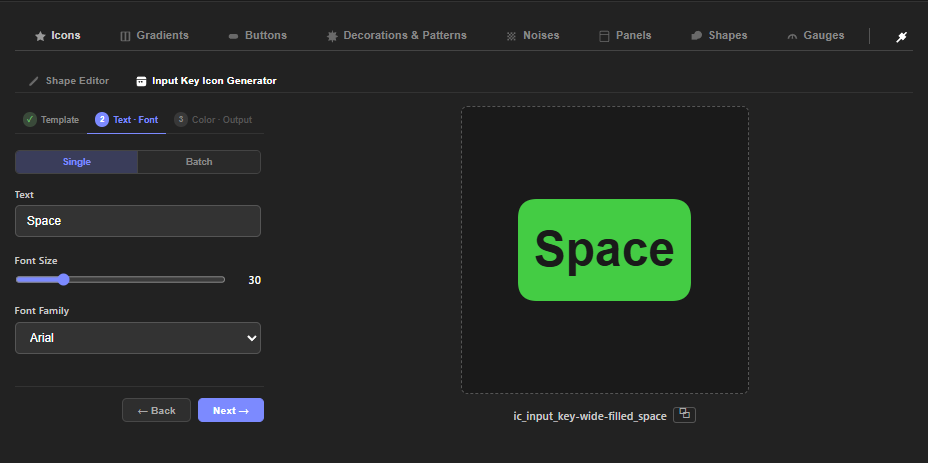928x463 pixels.
Task: Switch to Batch mode
Action: [199, 162]
